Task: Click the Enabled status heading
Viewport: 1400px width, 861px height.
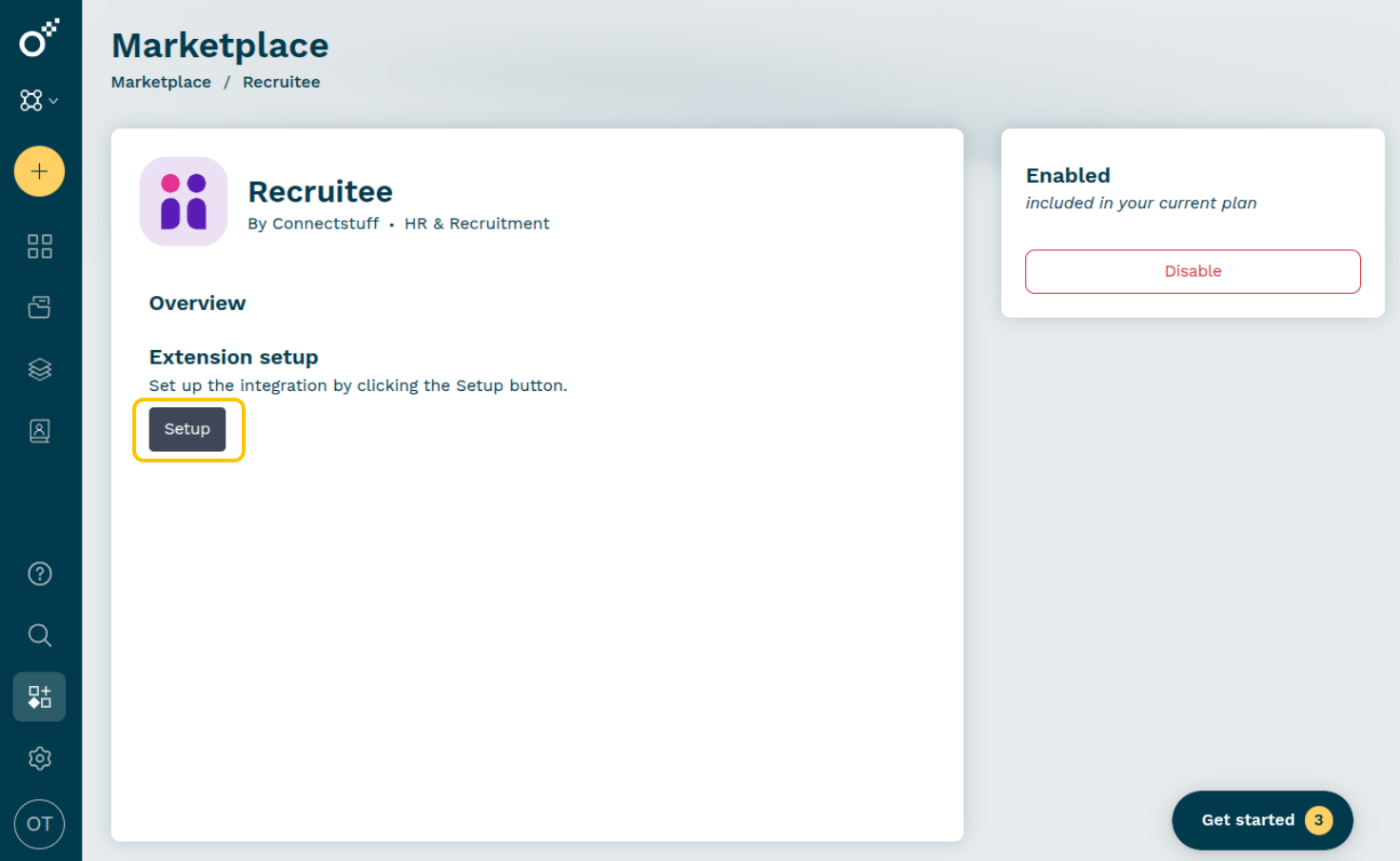Action: point(1068,176)
